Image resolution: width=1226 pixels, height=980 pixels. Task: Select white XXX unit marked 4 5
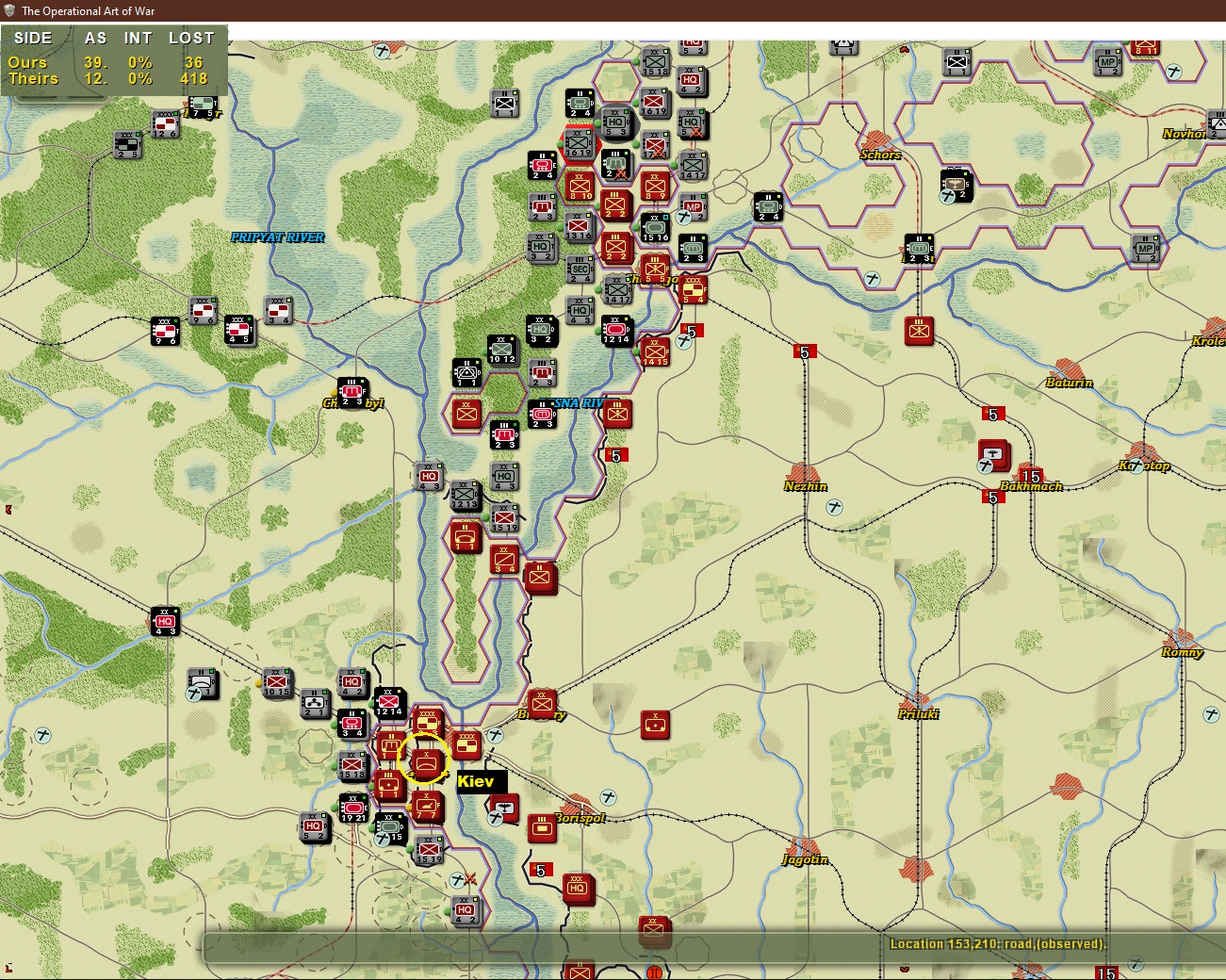(x=239, y=330)
